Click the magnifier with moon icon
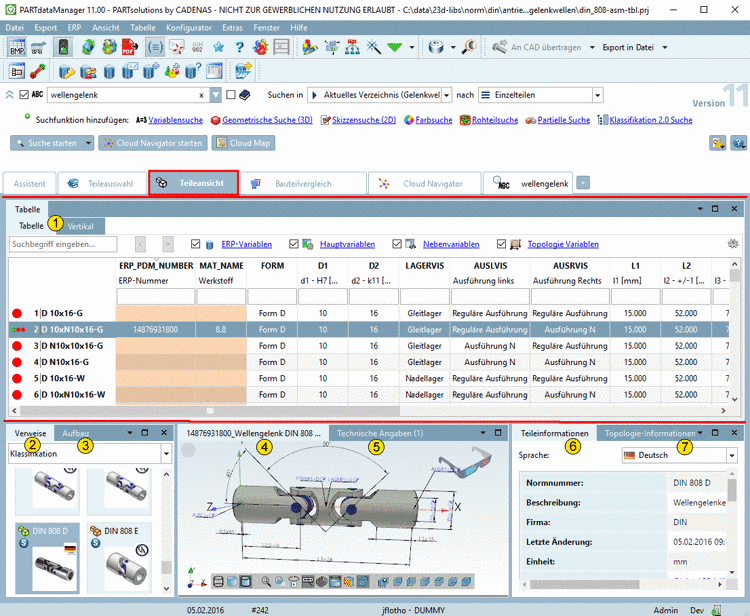This screenshot has width=750, height=616. coord(469,47)
